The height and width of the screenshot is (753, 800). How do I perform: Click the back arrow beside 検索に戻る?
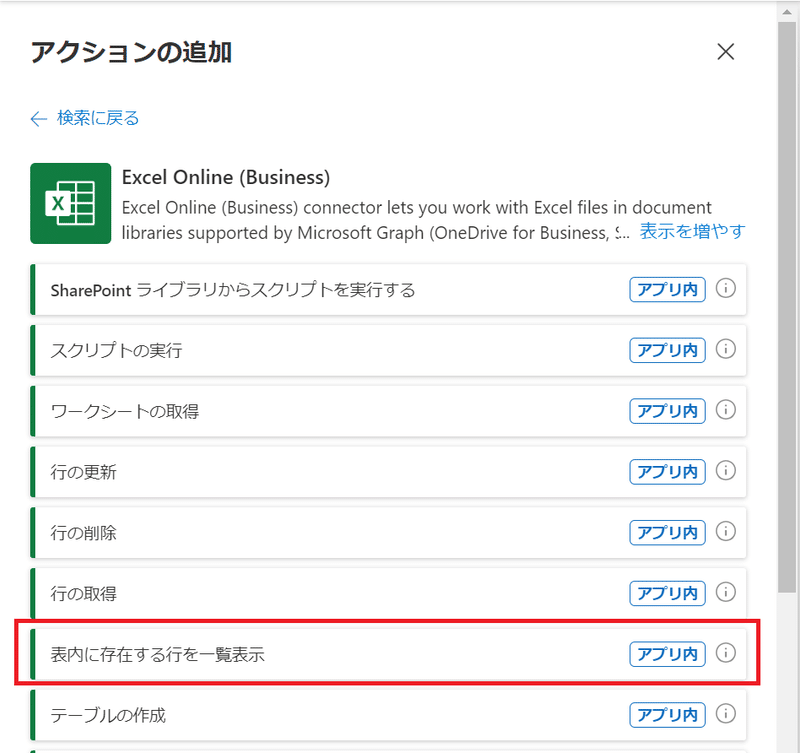coord(39,119)
